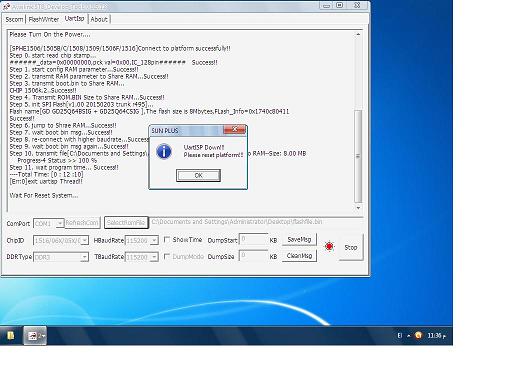Click 'Step 11. wait program time' log line
Screen dimensions: 512x384
[64, 167]
